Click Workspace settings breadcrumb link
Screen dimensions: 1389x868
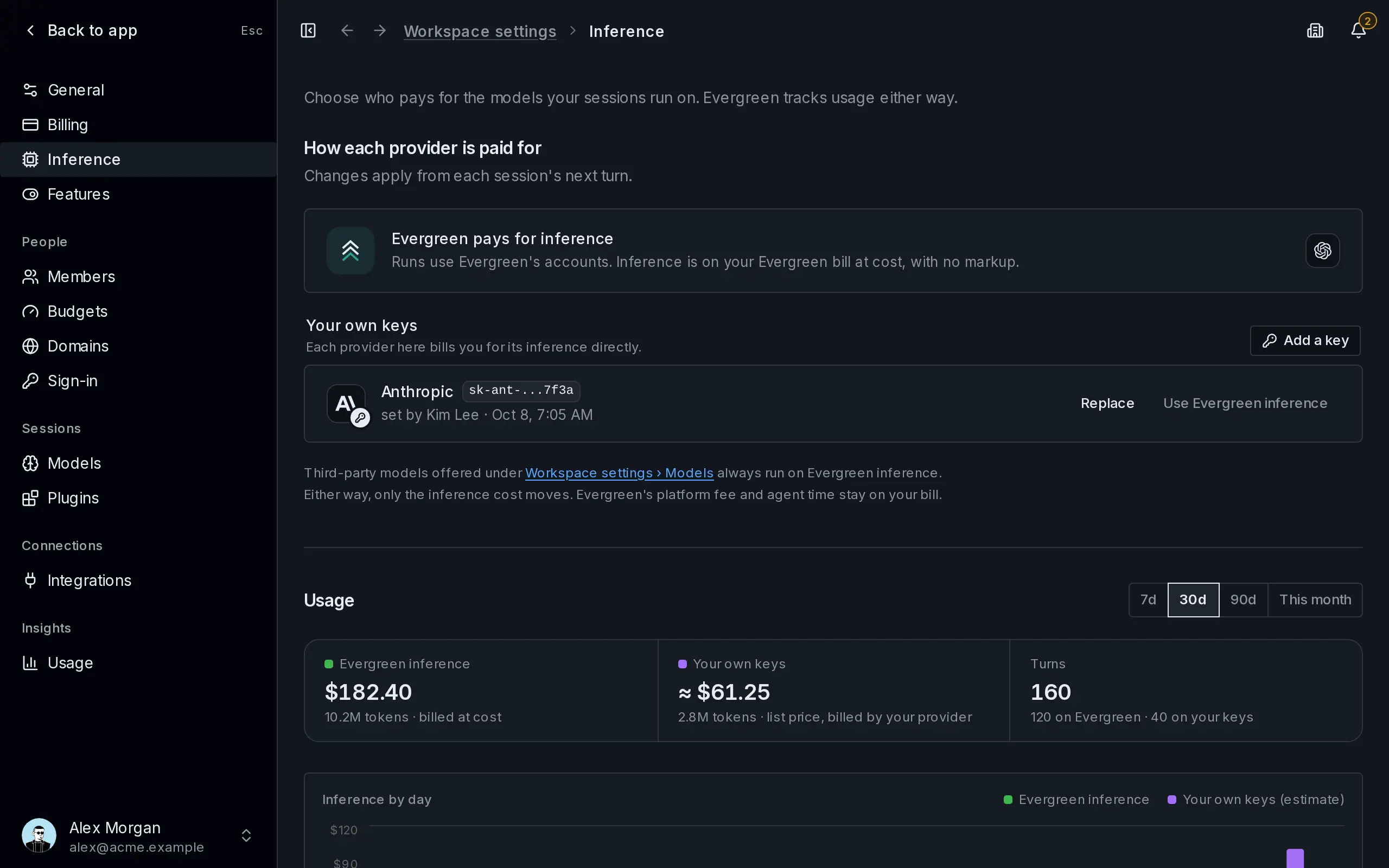tap(480, 31)
